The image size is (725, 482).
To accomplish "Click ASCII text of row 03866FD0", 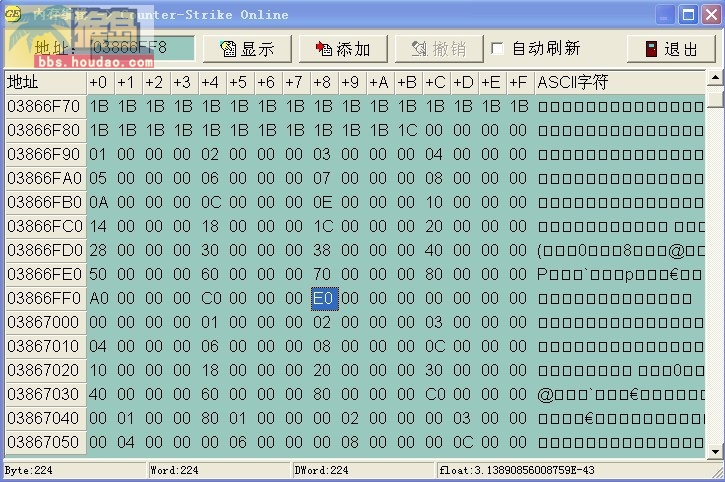I will click(621, 251).
